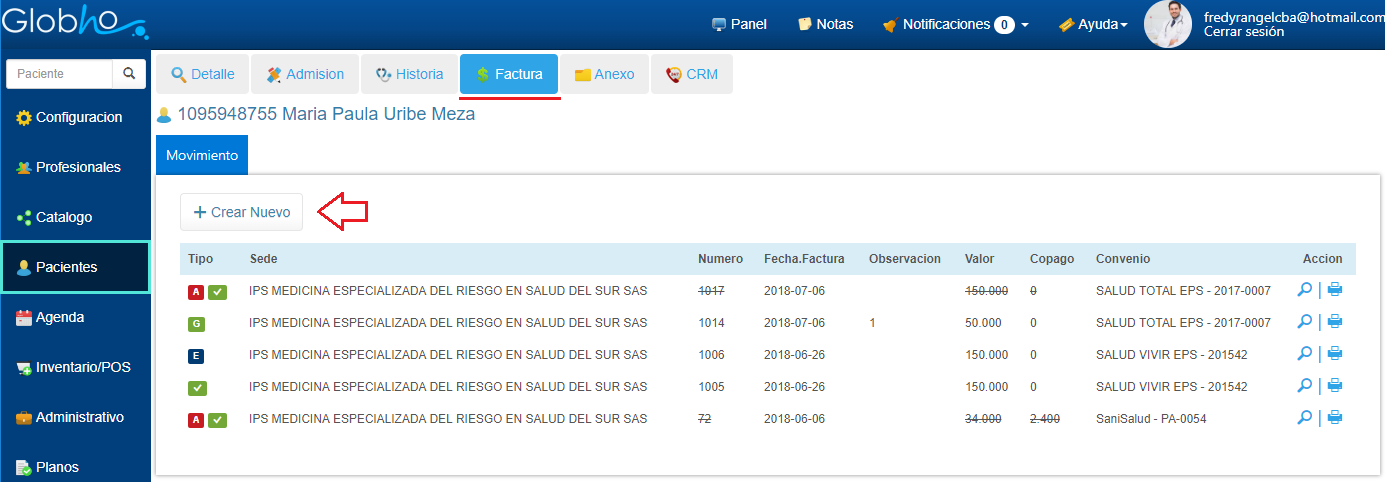Click the magnifier icon for invoice 1017
Screen dimensions: 1385x482
click(1304, 291)
